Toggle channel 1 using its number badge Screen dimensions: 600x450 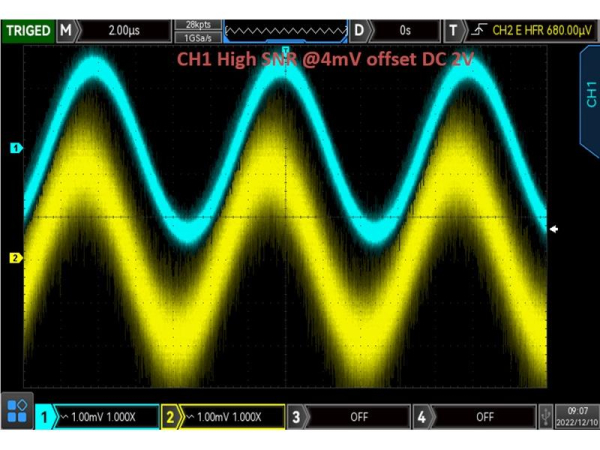(x=44, y=415)
